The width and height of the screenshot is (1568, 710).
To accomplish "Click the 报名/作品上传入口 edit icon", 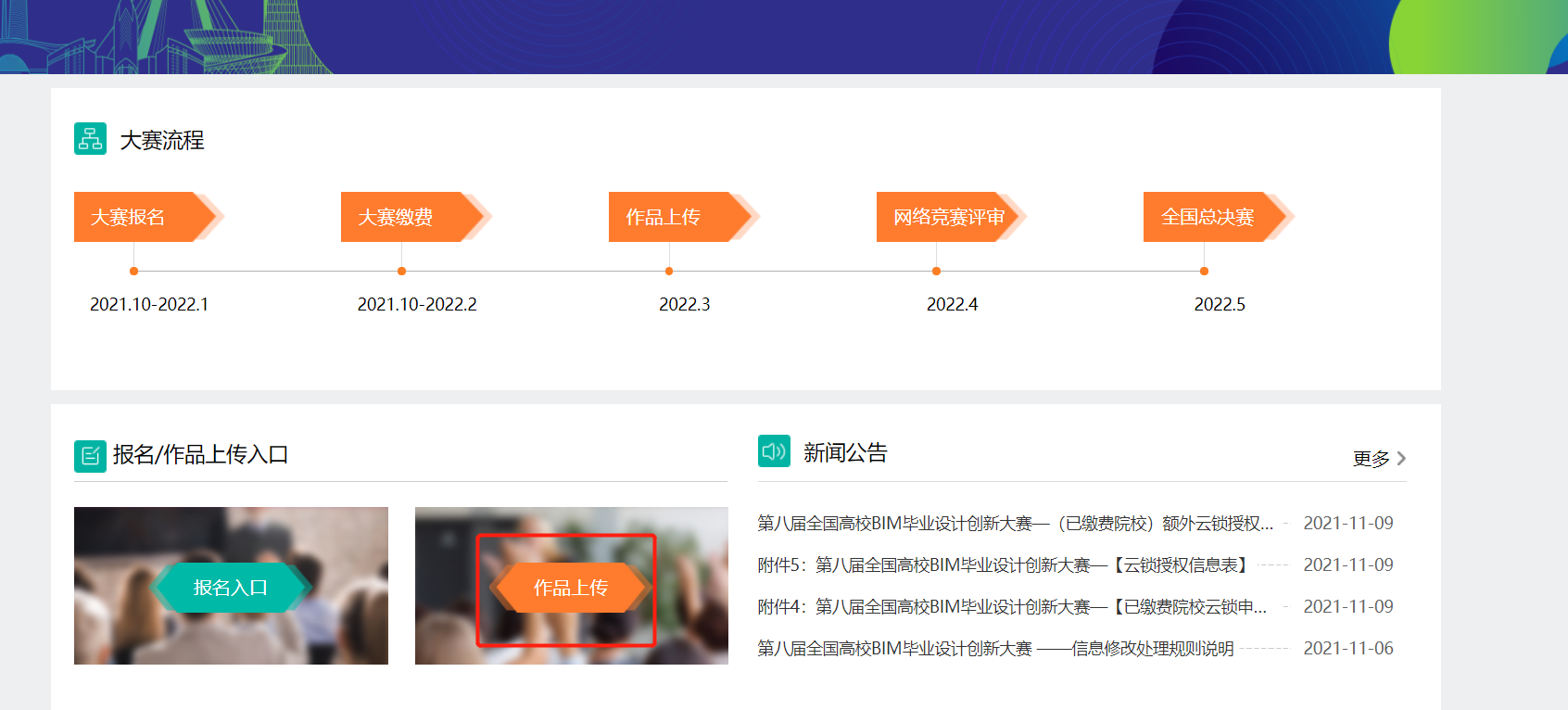I will [90, 456].
